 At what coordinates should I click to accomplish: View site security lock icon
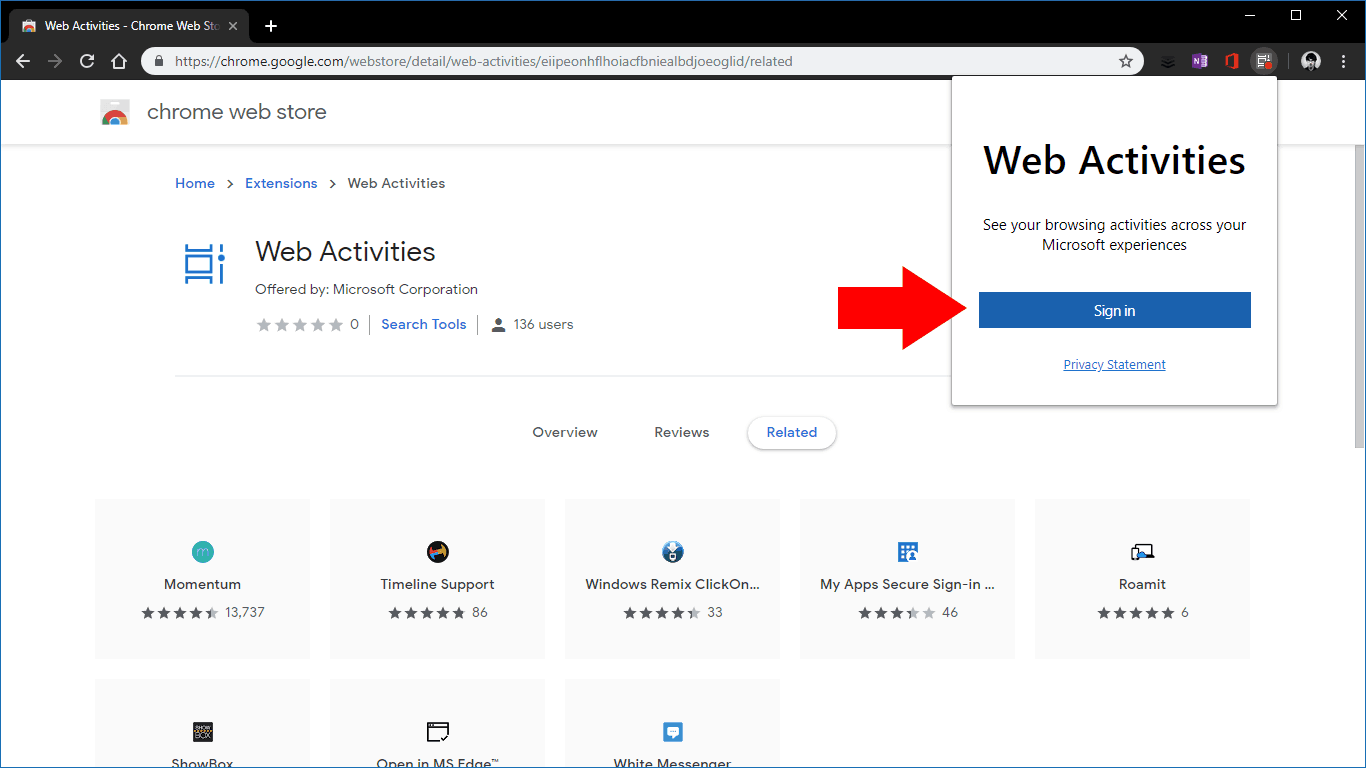159,61
